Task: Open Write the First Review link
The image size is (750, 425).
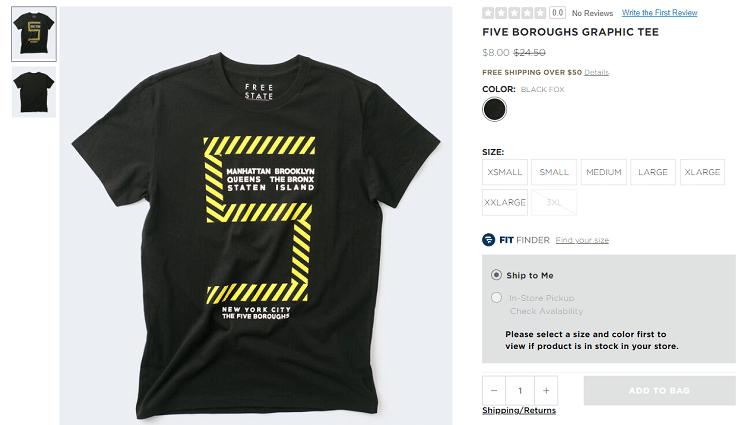Action: 659,13
